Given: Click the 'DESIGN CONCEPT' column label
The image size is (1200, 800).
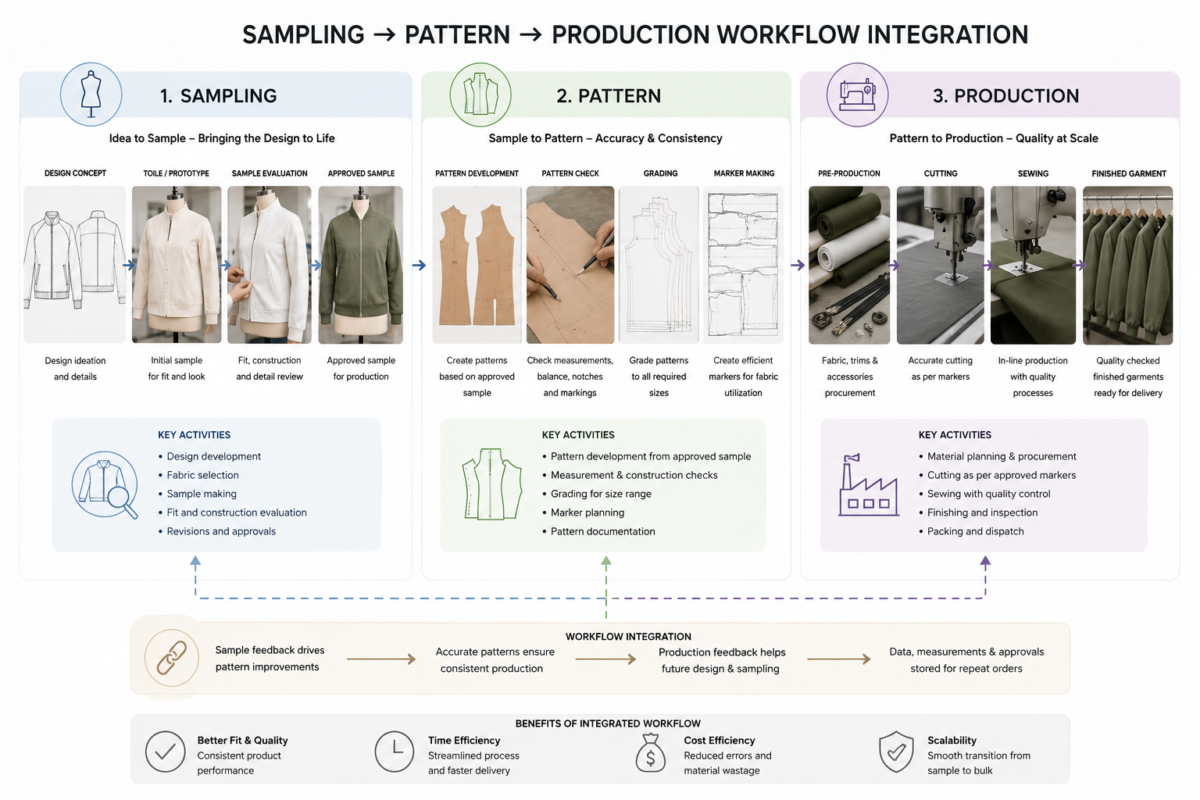Looking at the screenshot, I should click(x=75, y=173).
